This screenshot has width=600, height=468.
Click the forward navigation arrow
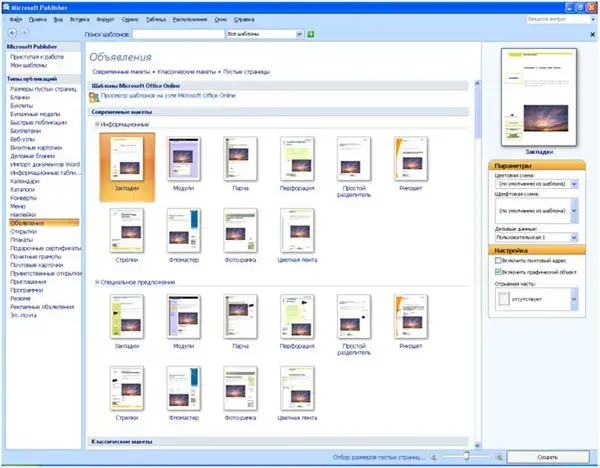tap(23, 34)
